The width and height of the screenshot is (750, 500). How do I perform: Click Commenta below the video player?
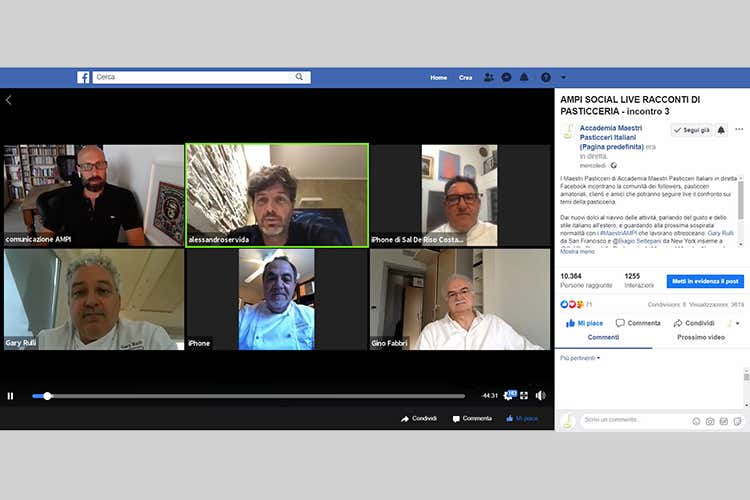pyautogui.click(x=472, y=419)
